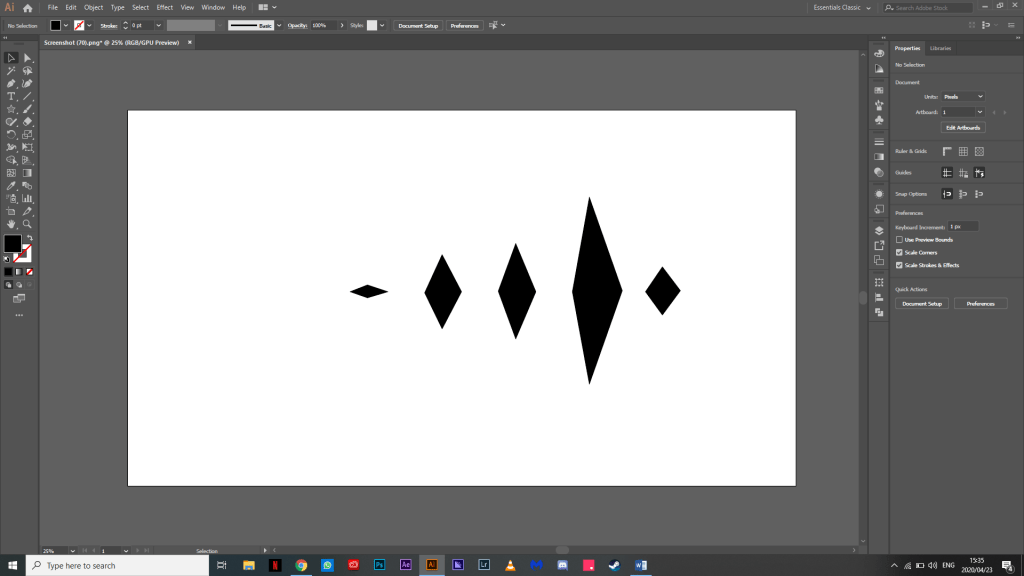Choose the Zoom tool magnifier
Screen dimensions: 1024x576
click(27, 224)
